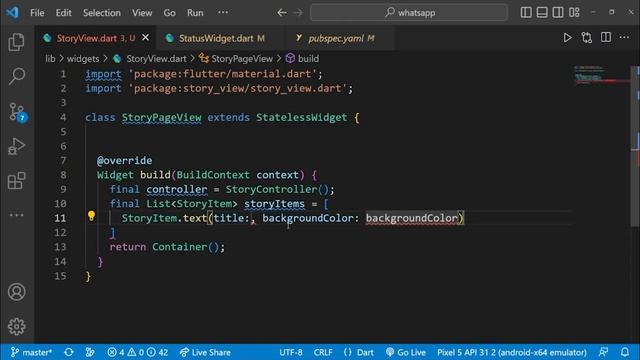Open the Selection menu
The image size is (640, 360).
coord(102,13)
